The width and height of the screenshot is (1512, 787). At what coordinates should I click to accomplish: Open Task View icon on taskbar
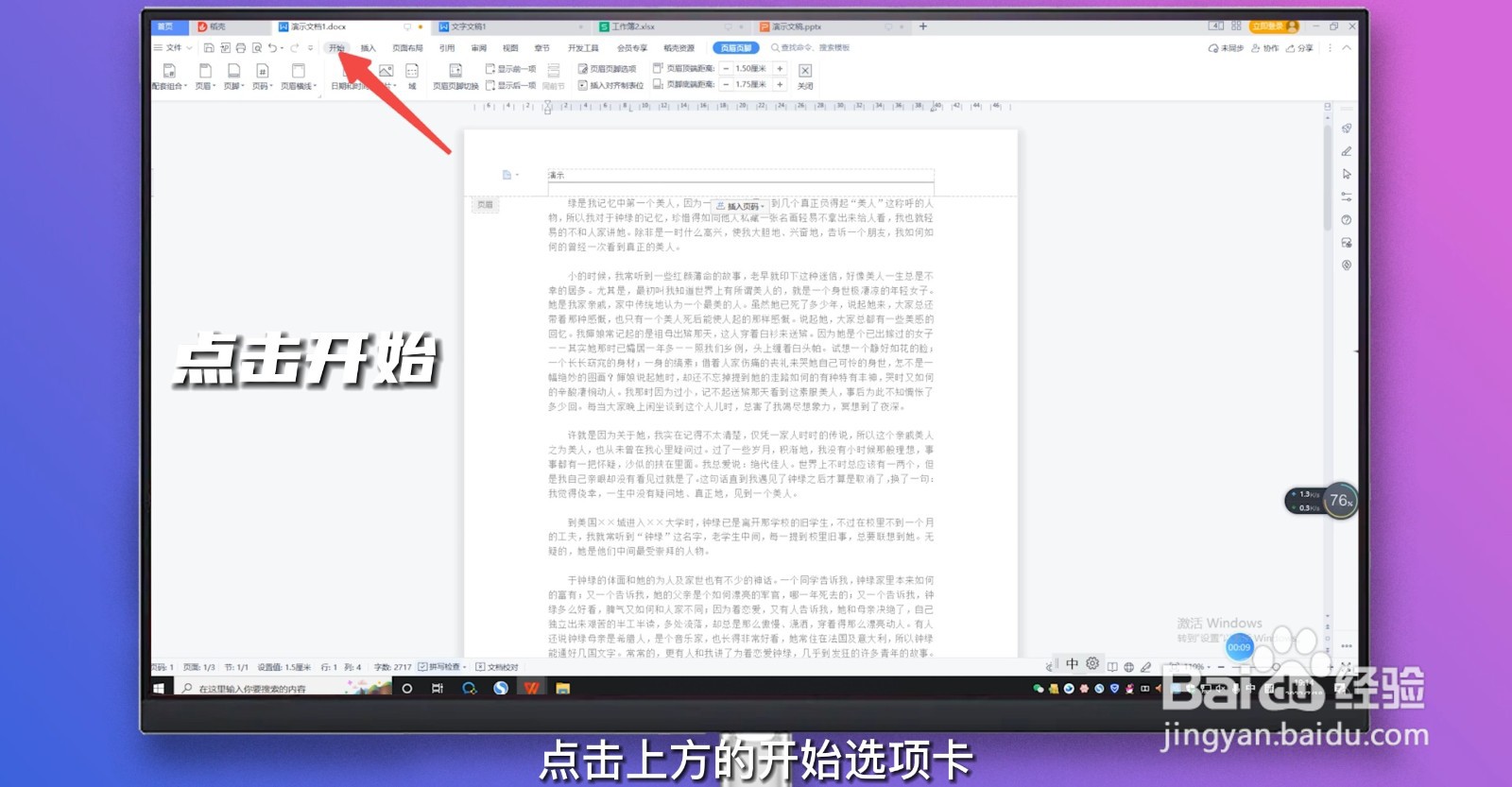click(437, 689)
